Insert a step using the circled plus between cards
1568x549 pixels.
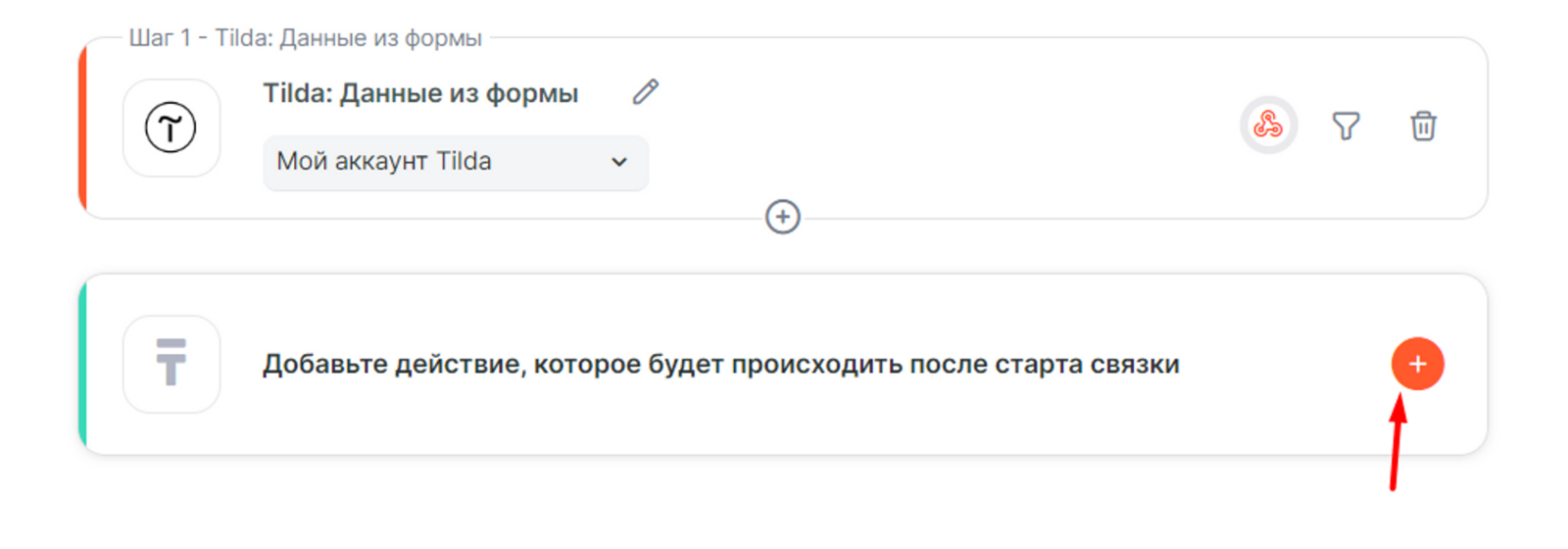[x=782, y=217]
